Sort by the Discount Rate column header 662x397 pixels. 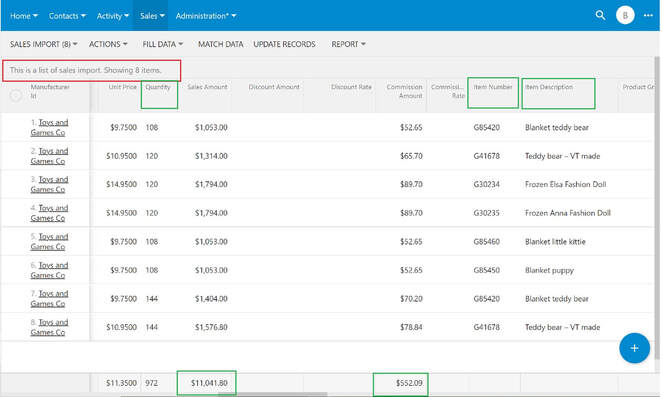[351, 87]
